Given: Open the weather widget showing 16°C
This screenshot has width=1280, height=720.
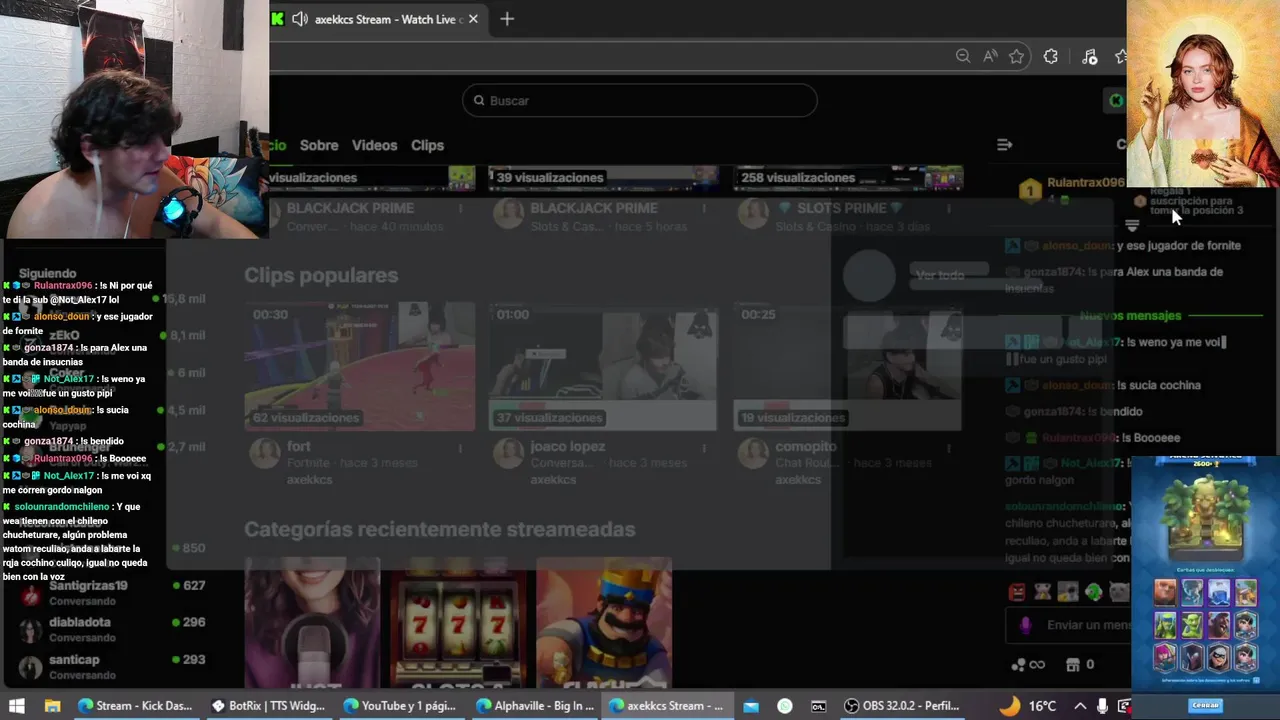Looking at the screenshot, I should [1027, 705].
